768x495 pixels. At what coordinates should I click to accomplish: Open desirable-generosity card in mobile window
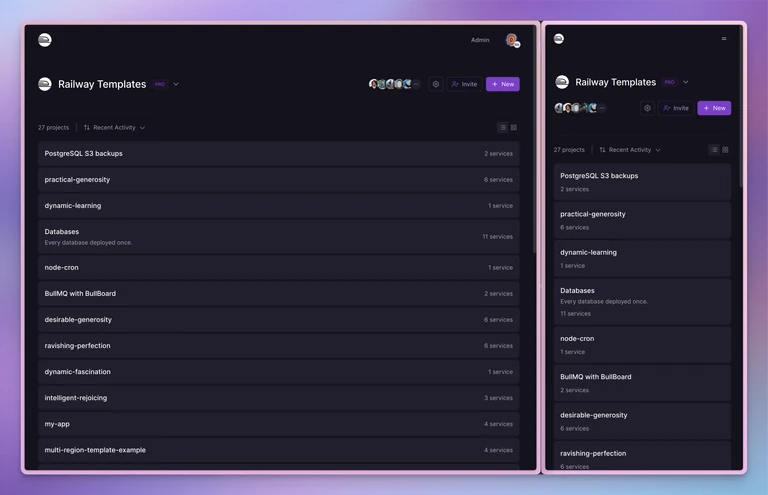click(x=642, y=421)
